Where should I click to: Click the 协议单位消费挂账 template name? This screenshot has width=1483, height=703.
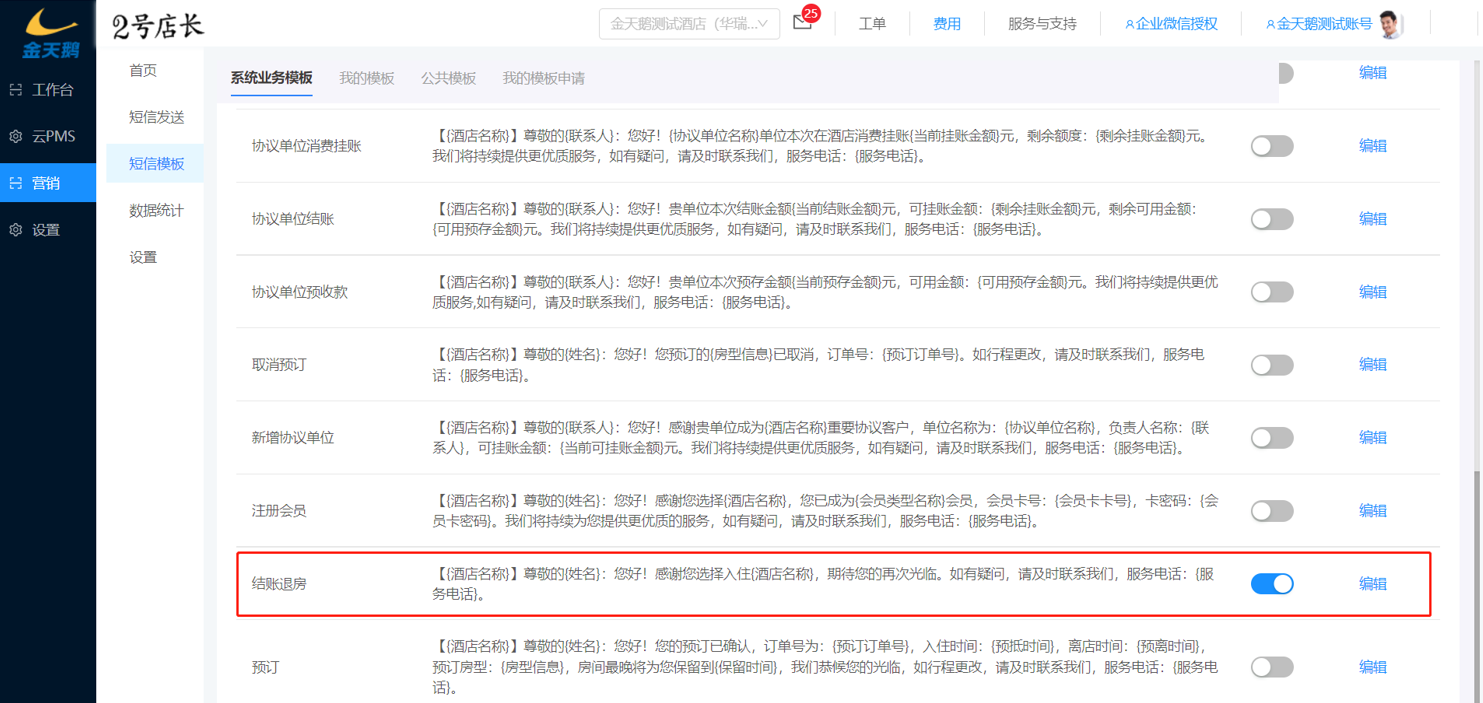tap(307, 146)
